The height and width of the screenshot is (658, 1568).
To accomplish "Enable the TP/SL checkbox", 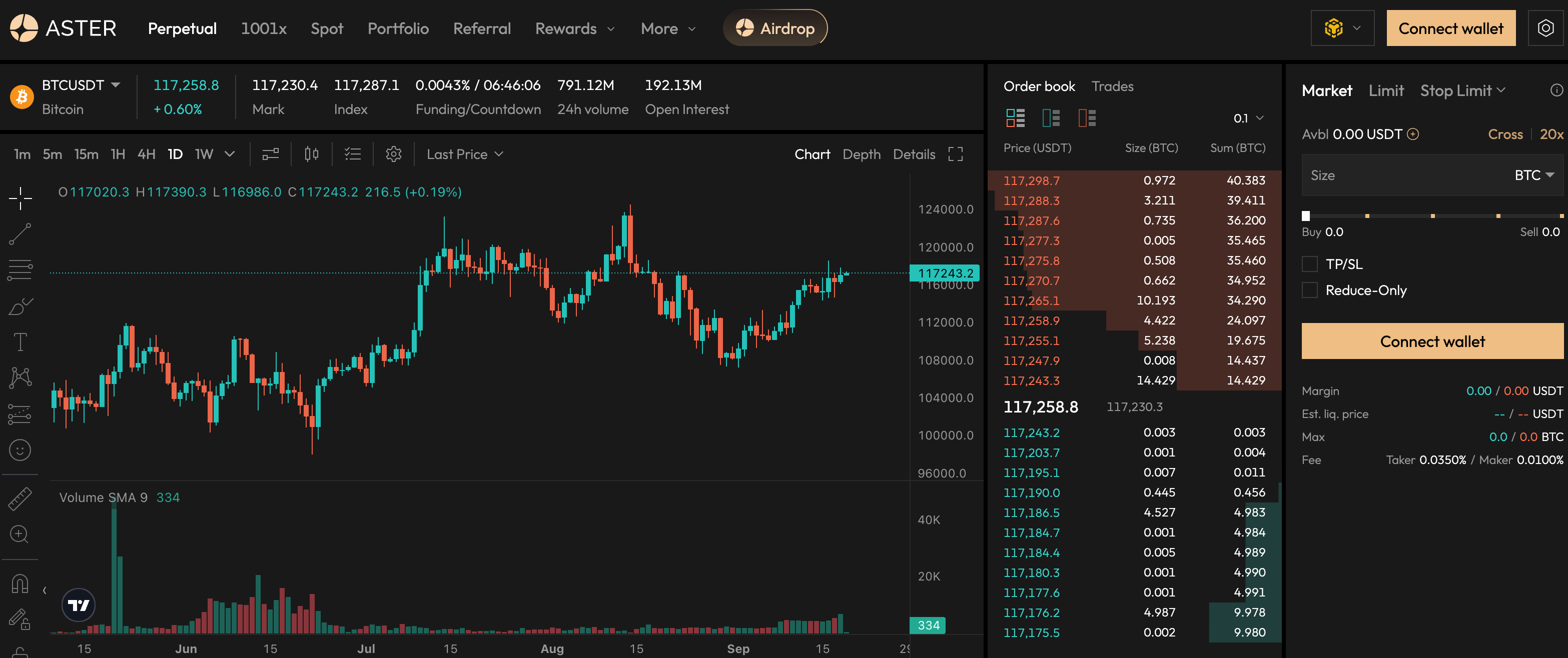I will click(1309, 264).
